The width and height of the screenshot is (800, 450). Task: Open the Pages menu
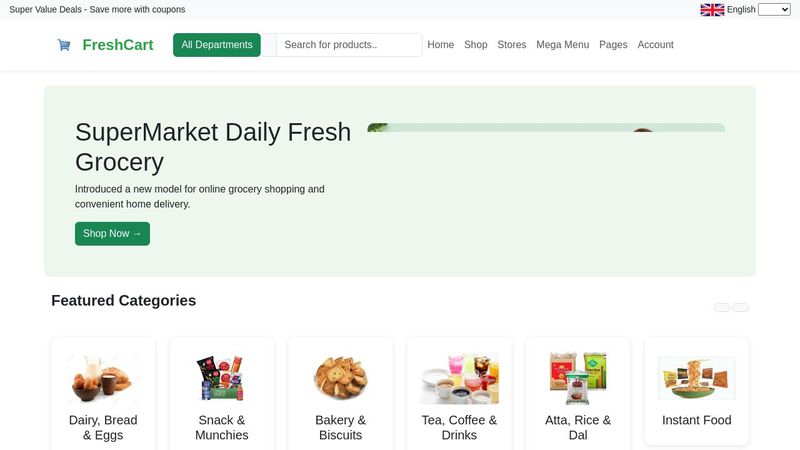pyautogui.click(x=613, y=45)
